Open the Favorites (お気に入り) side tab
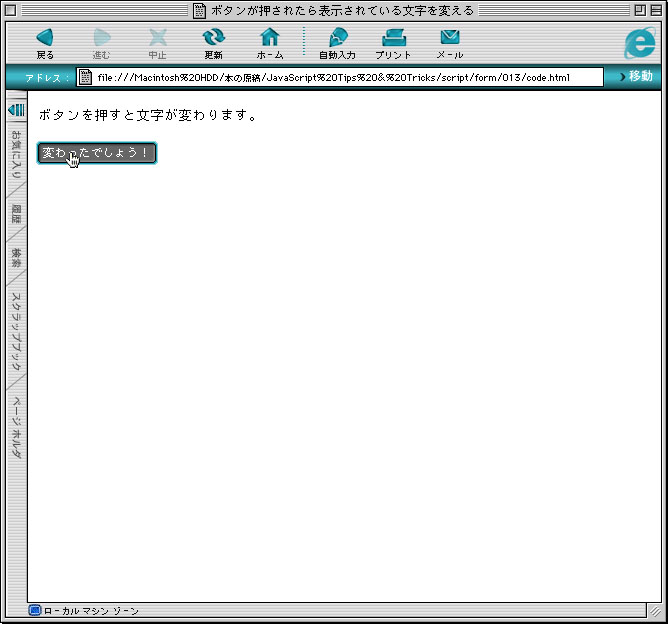The image size is (668, 624). [x=16, y=154]
